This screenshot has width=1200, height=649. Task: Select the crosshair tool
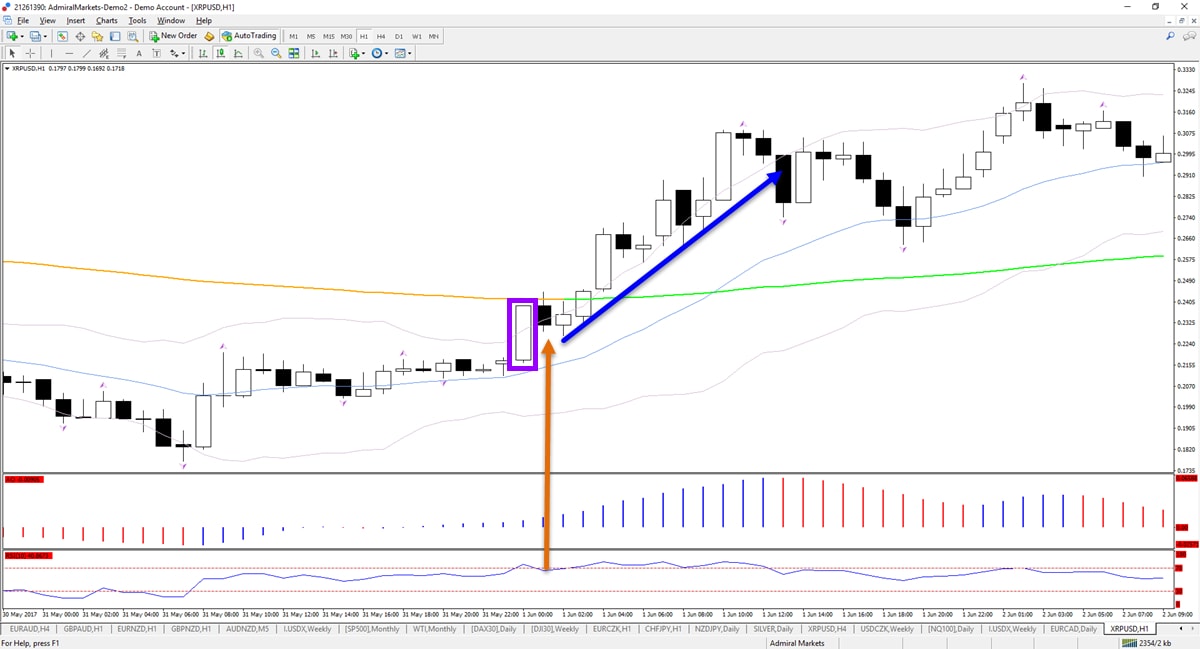[30, 53]
